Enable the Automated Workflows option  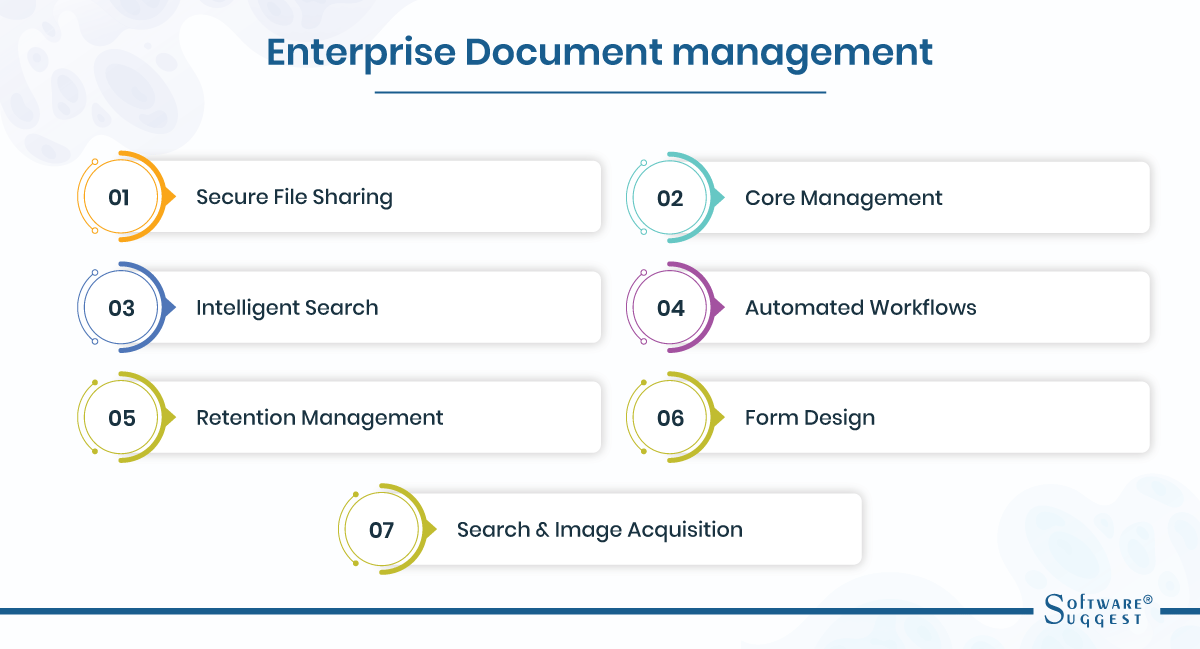pyautogui.click(x=860, y=307)
